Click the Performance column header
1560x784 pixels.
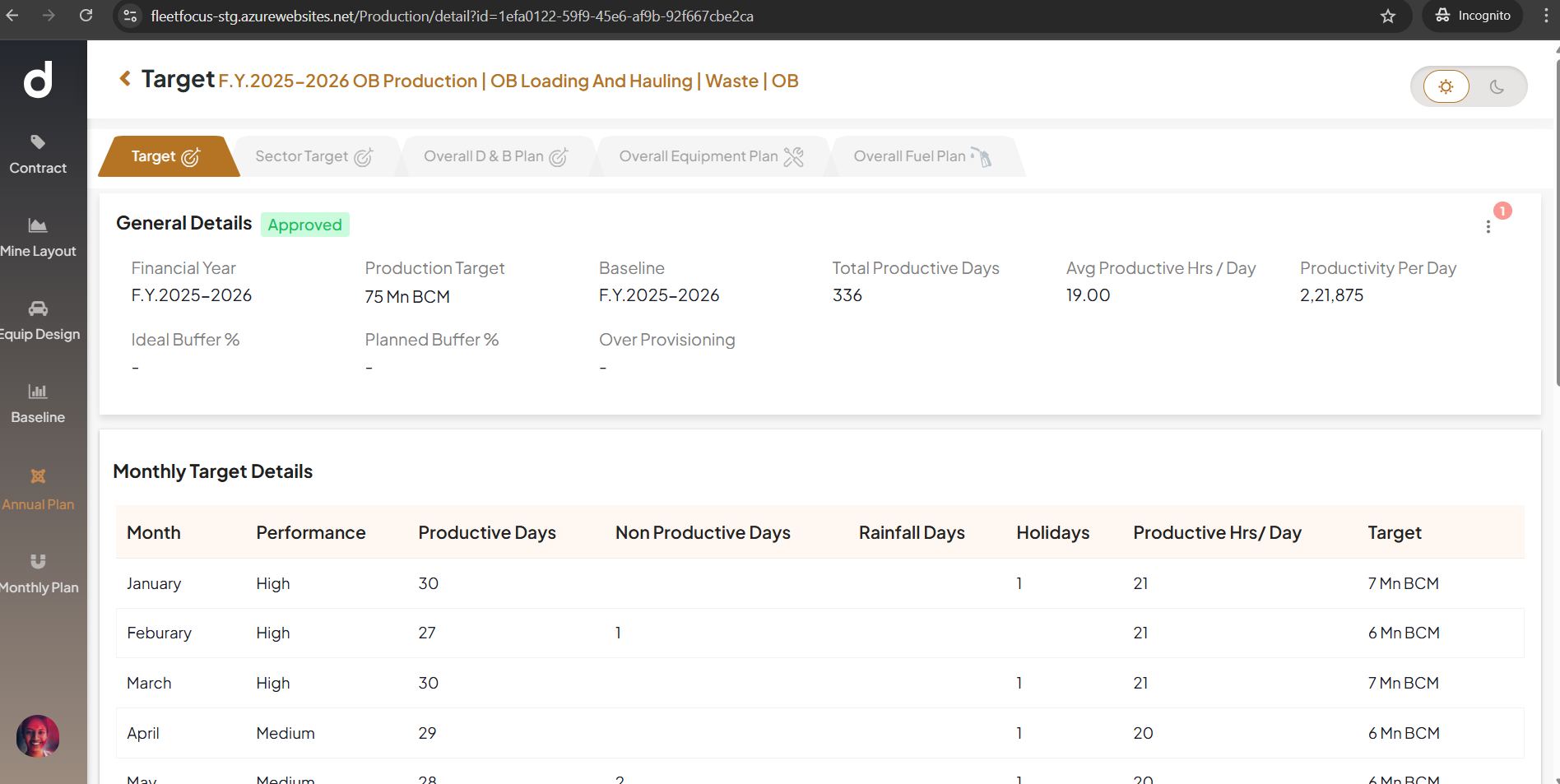coord(311,532)
